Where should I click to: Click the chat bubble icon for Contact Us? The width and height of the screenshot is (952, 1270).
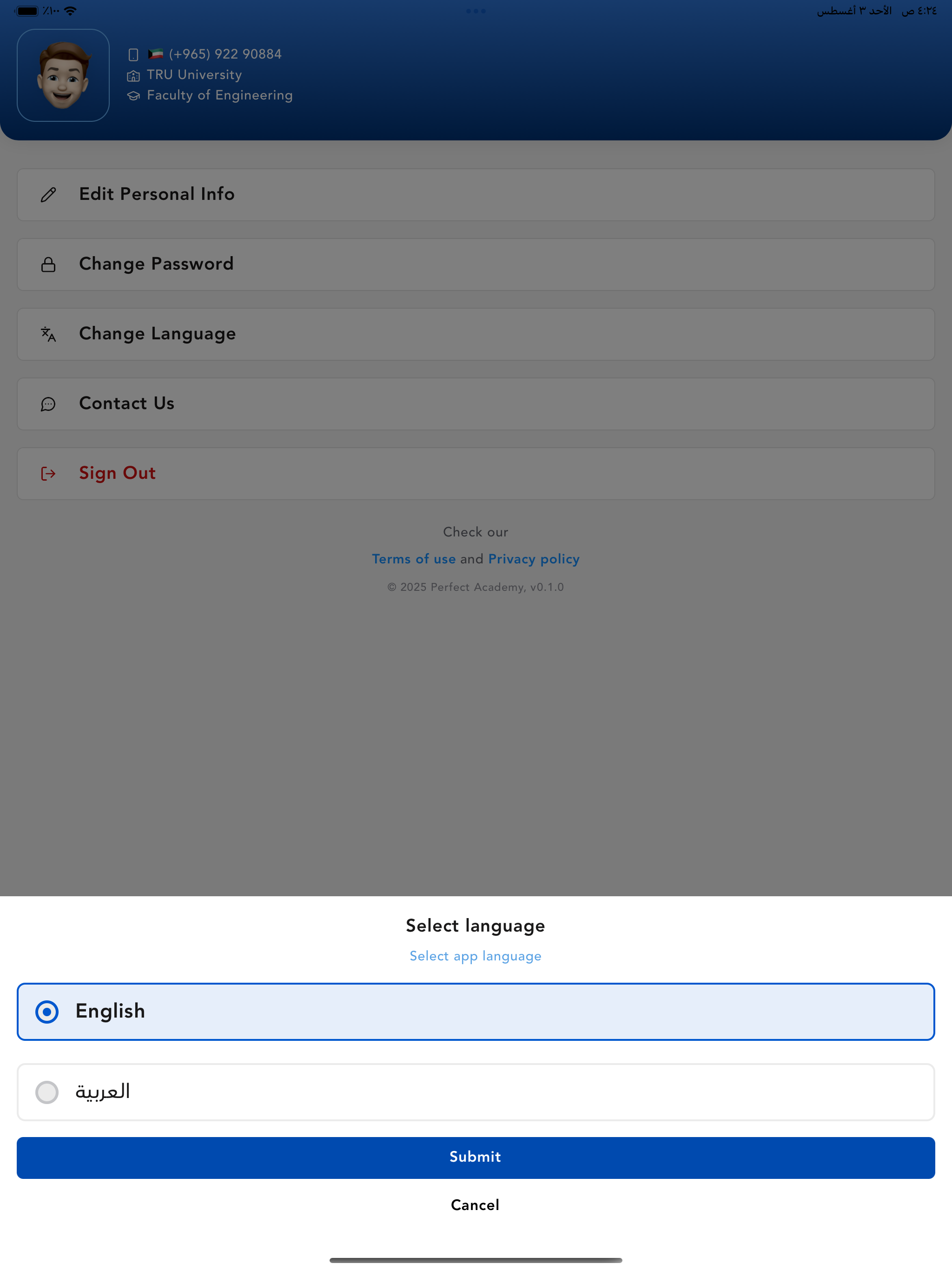coord(48,404)
